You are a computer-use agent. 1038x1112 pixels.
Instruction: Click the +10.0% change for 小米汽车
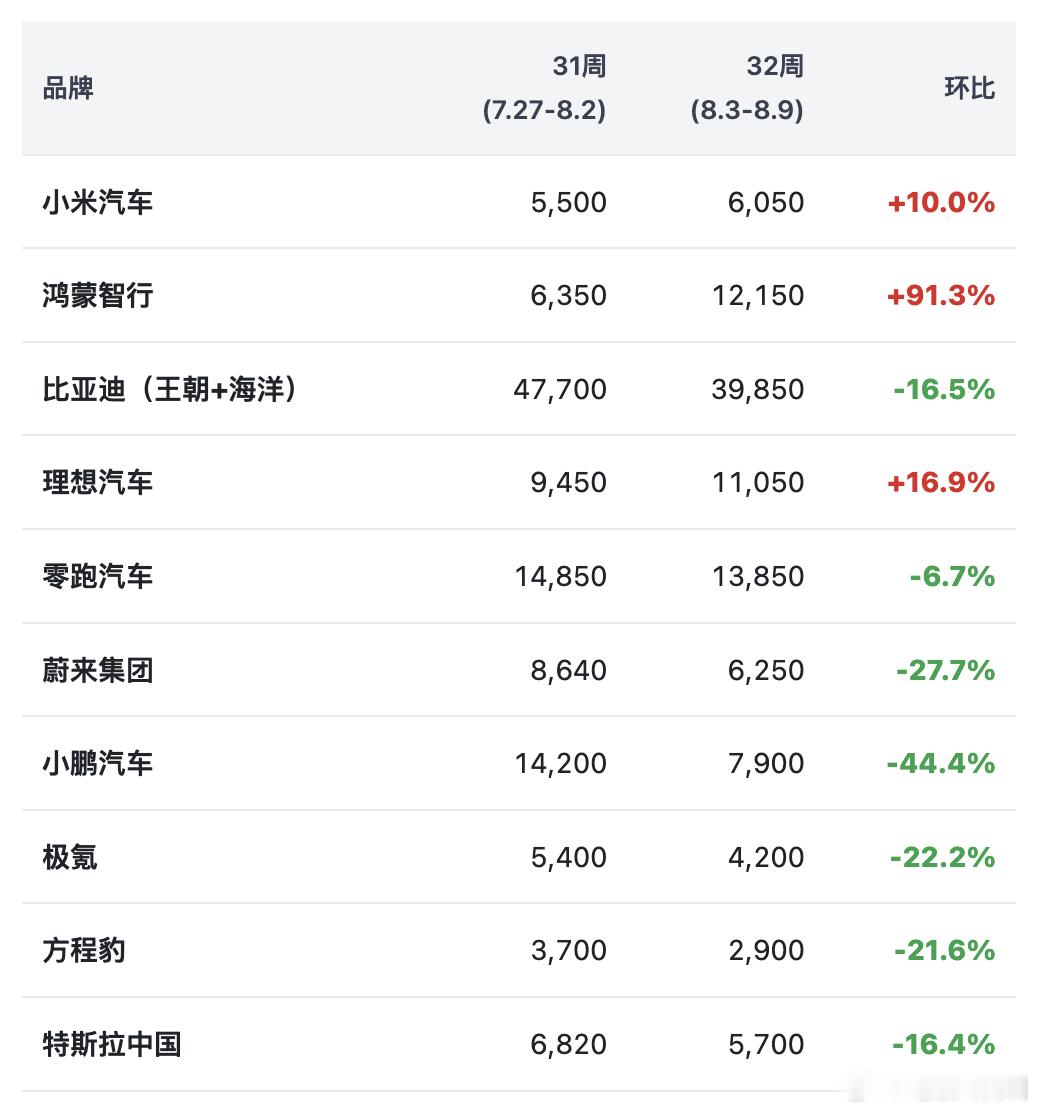tap(941, 203)
